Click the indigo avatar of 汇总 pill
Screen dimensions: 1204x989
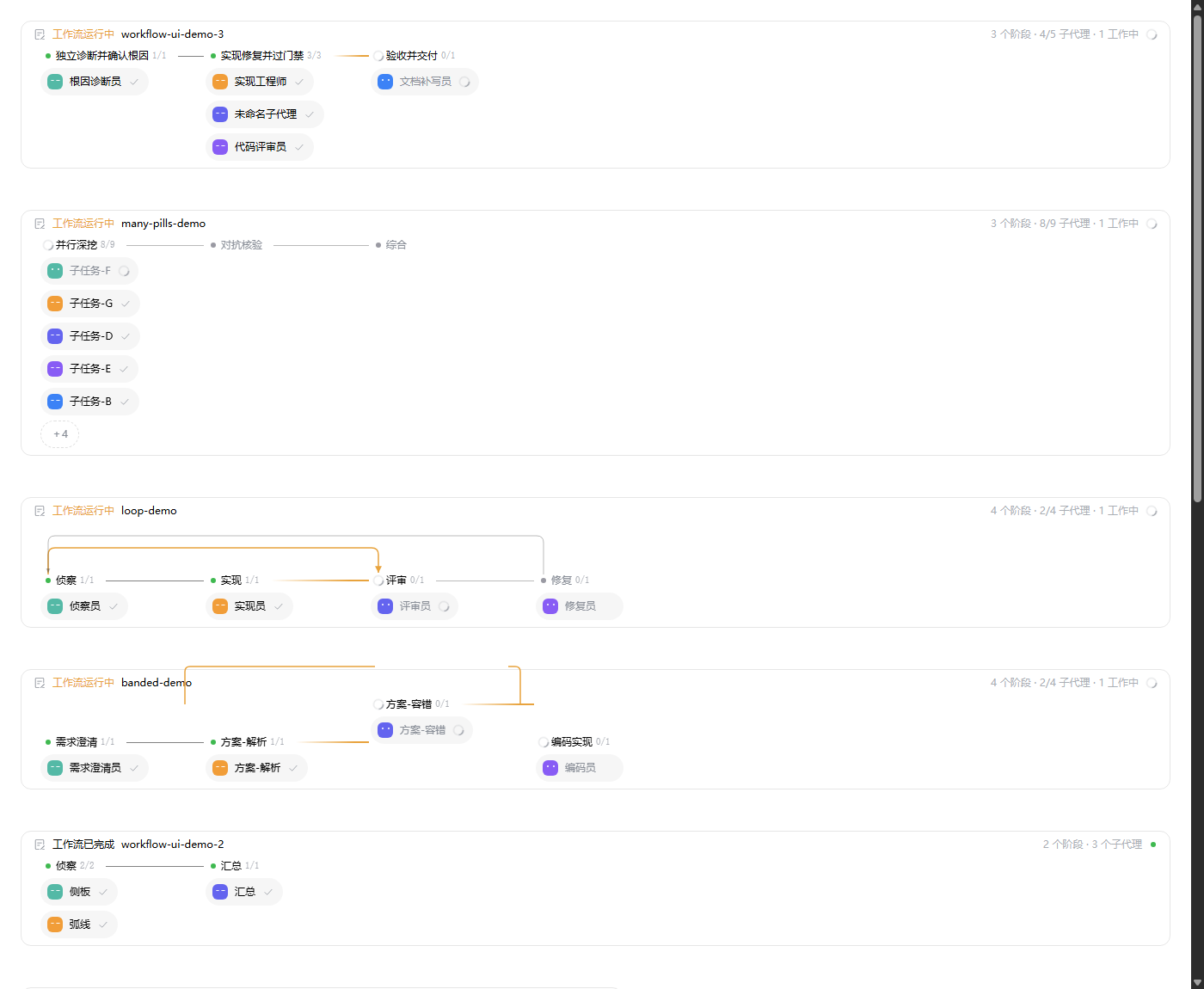220,892
